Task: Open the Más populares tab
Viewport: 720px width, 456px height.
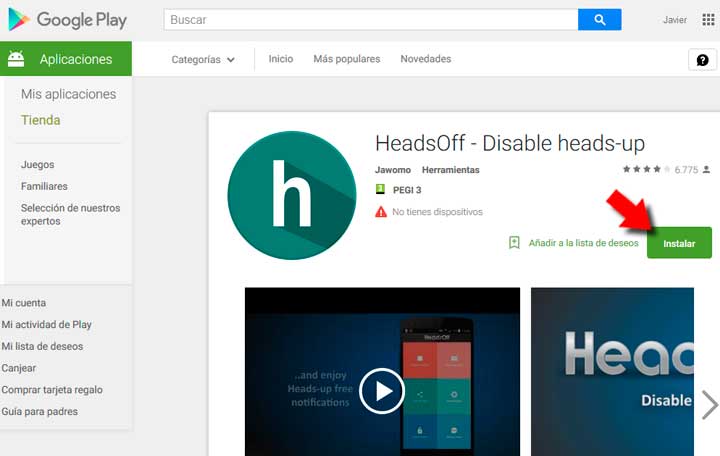Action: tap(346, 59)
